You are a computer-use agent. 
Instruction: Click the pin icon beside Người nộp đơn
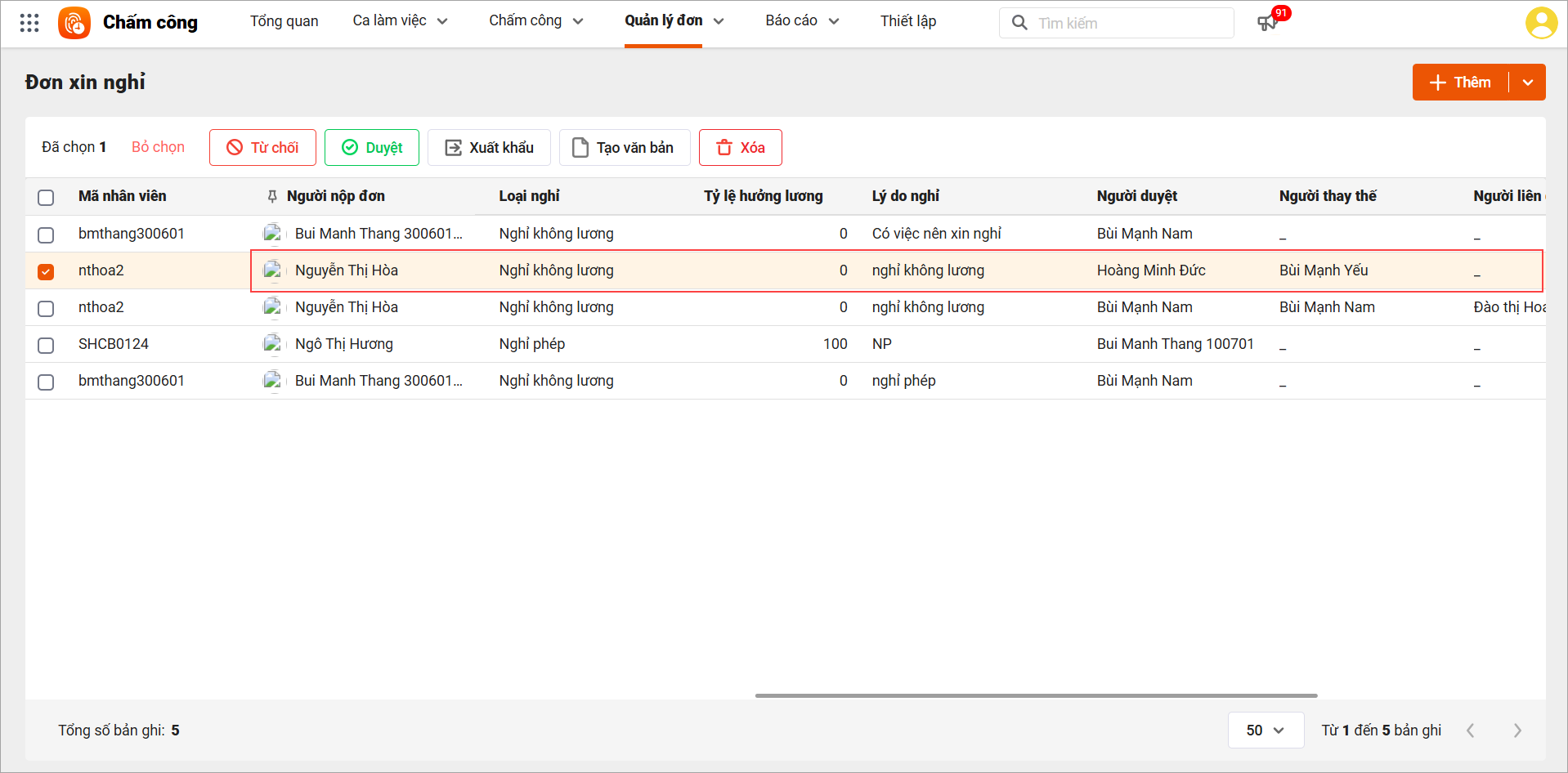tap(272, 196)
